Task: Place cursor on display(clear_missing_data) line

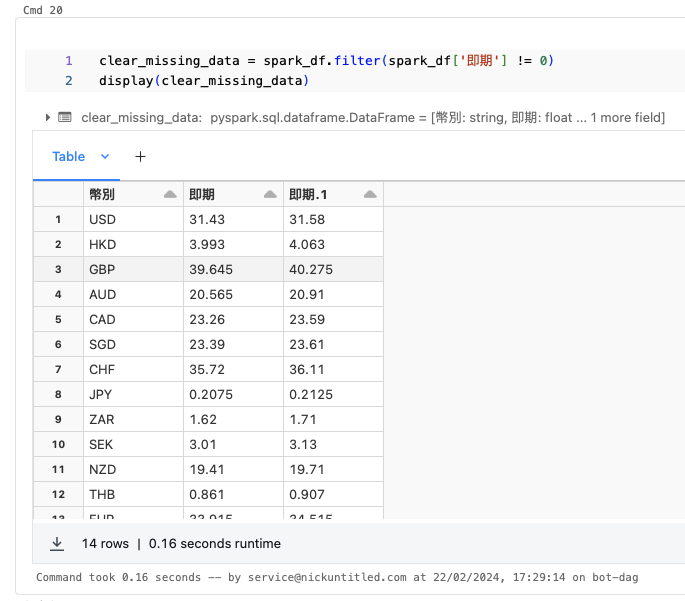Action: tap(204, 80)
